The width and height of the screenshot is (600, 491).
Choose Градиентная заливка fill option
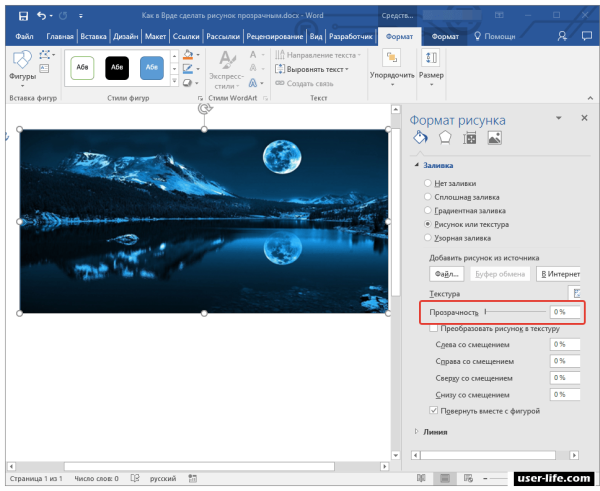429,211
